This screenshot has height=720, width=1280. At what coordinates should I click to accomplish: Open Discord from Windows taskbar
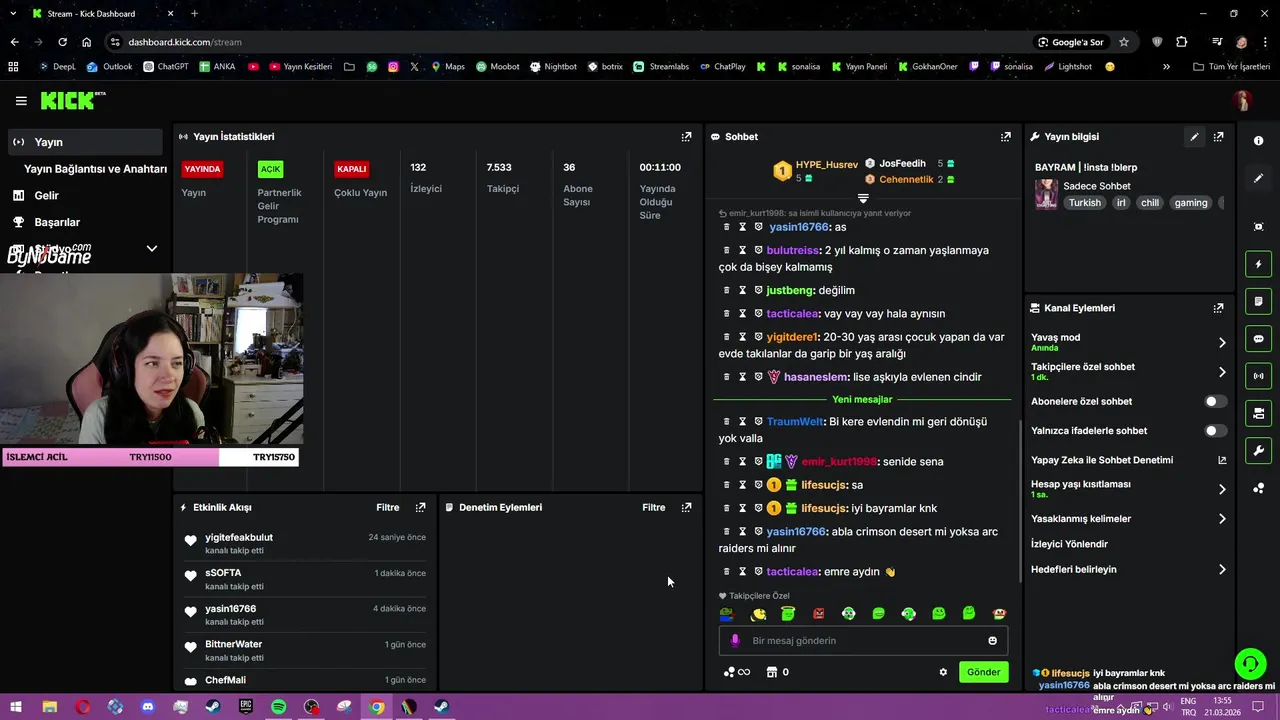148,707
